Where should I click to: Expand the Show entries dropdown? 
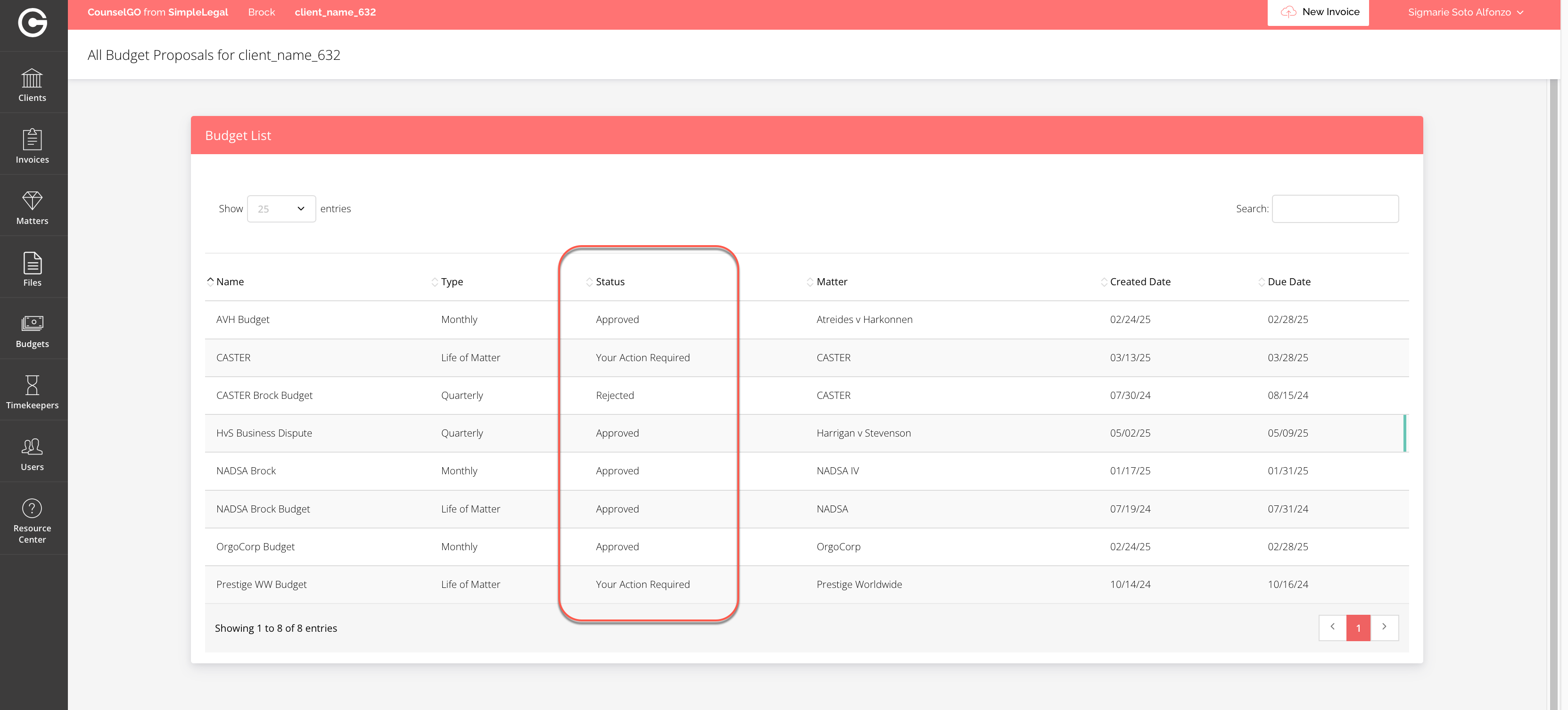(281, 209)
